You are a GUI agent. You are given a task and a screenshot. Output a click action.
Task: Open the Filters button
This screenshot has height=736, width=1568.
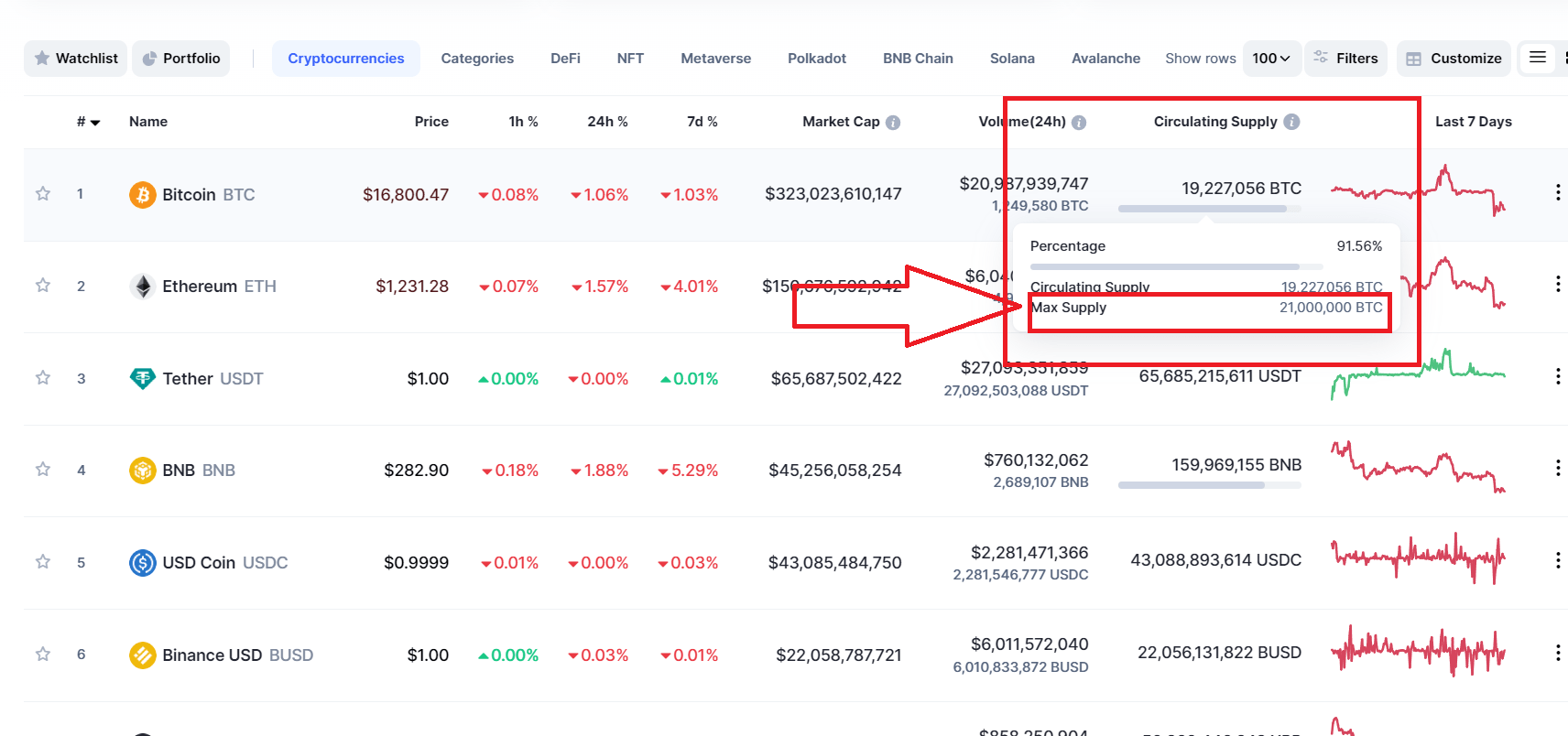pos(1346,59)
